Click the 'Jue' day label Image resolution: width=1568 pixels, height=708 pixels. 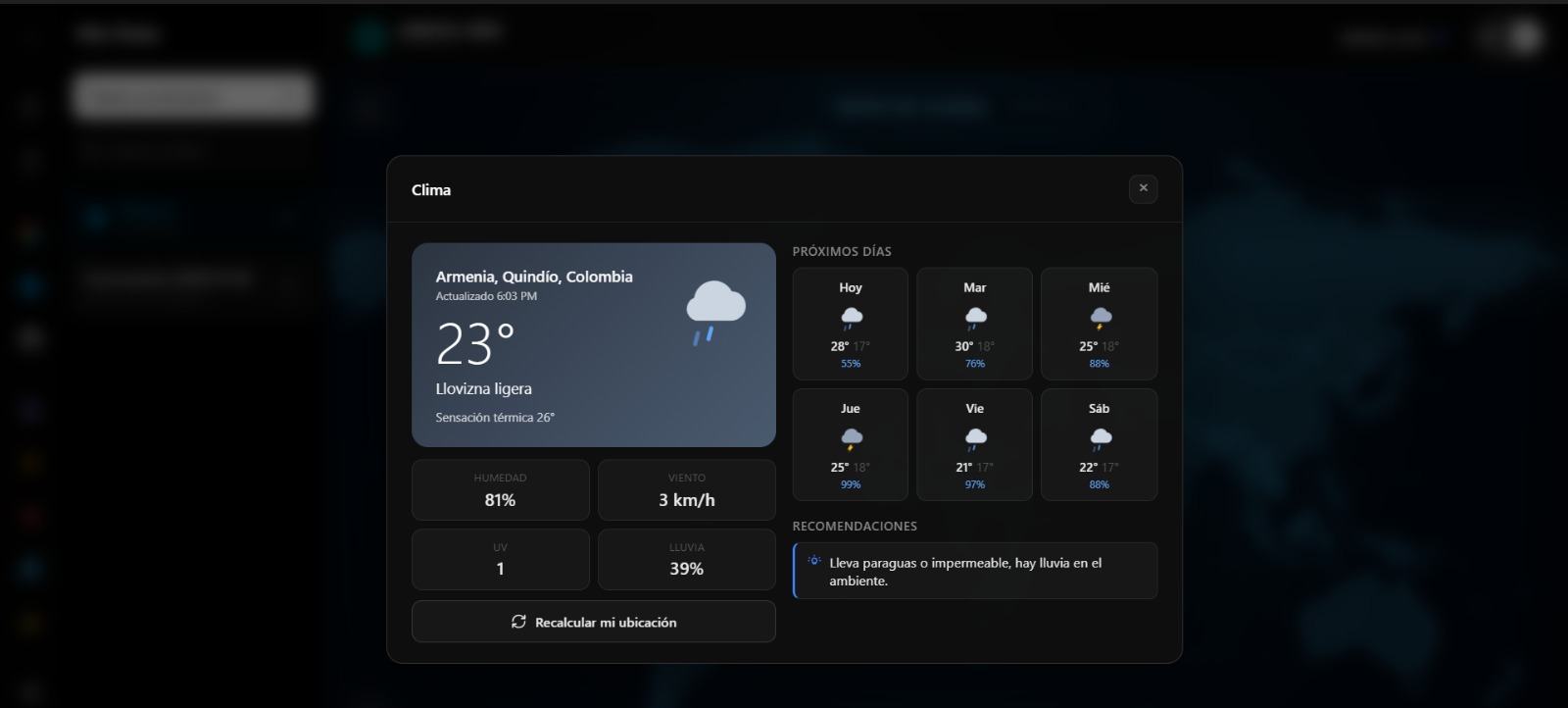tap(851, 408)
